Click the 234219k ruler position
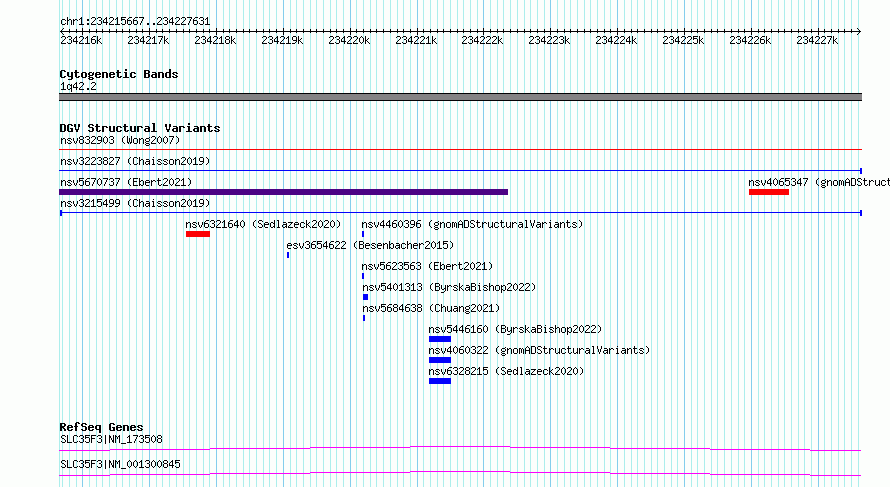This screenshot has height=487, width=890. [x=282, y=40]
